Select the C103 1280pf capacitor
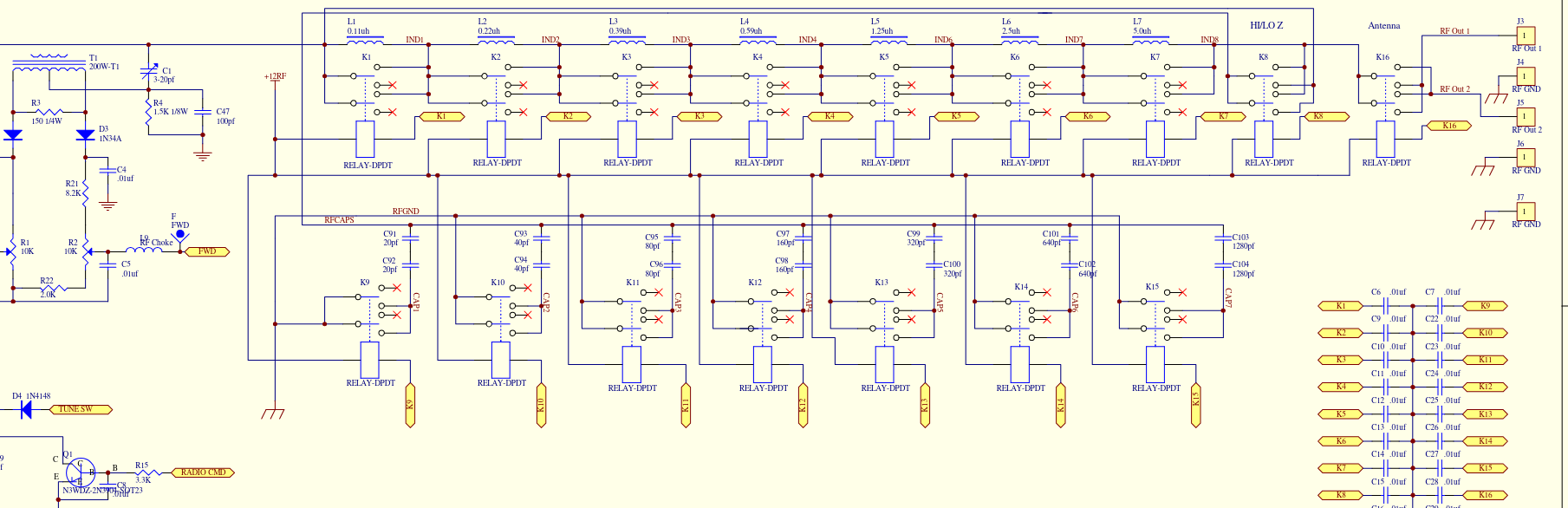The height and width of the screenshot is (508, 1568). click(1223, 238)
